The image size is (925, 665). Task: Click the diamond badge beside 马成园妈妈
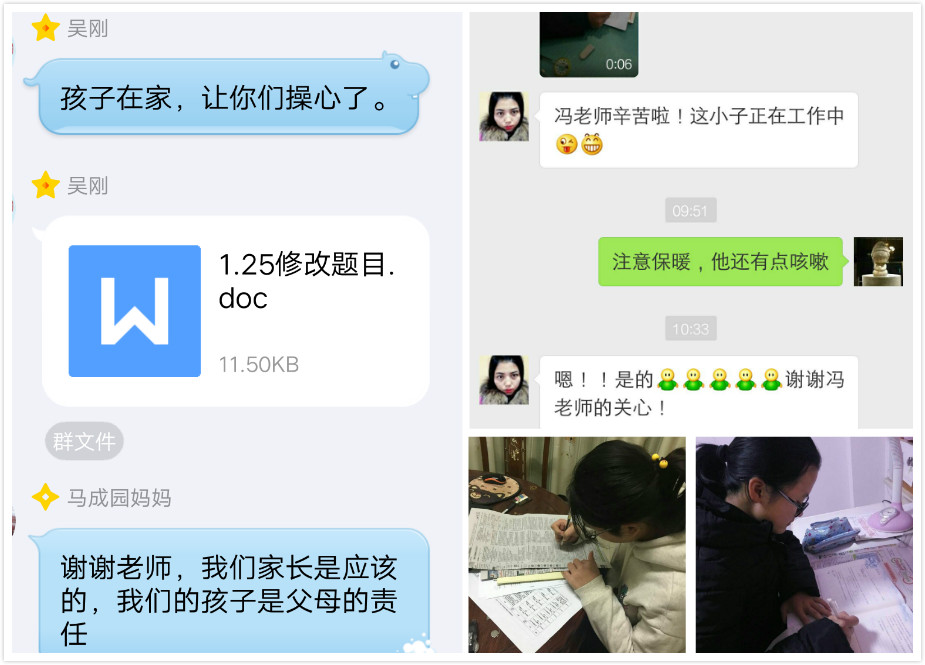45,497
